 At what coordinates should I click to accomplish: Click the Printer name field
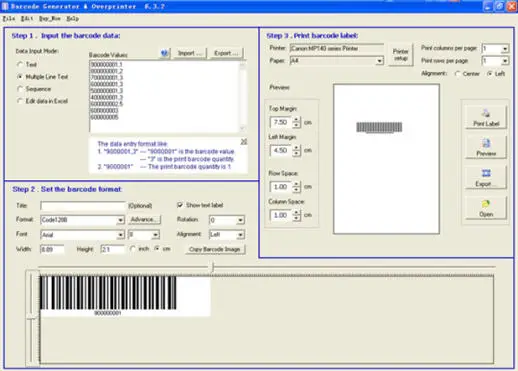[337, 49]
